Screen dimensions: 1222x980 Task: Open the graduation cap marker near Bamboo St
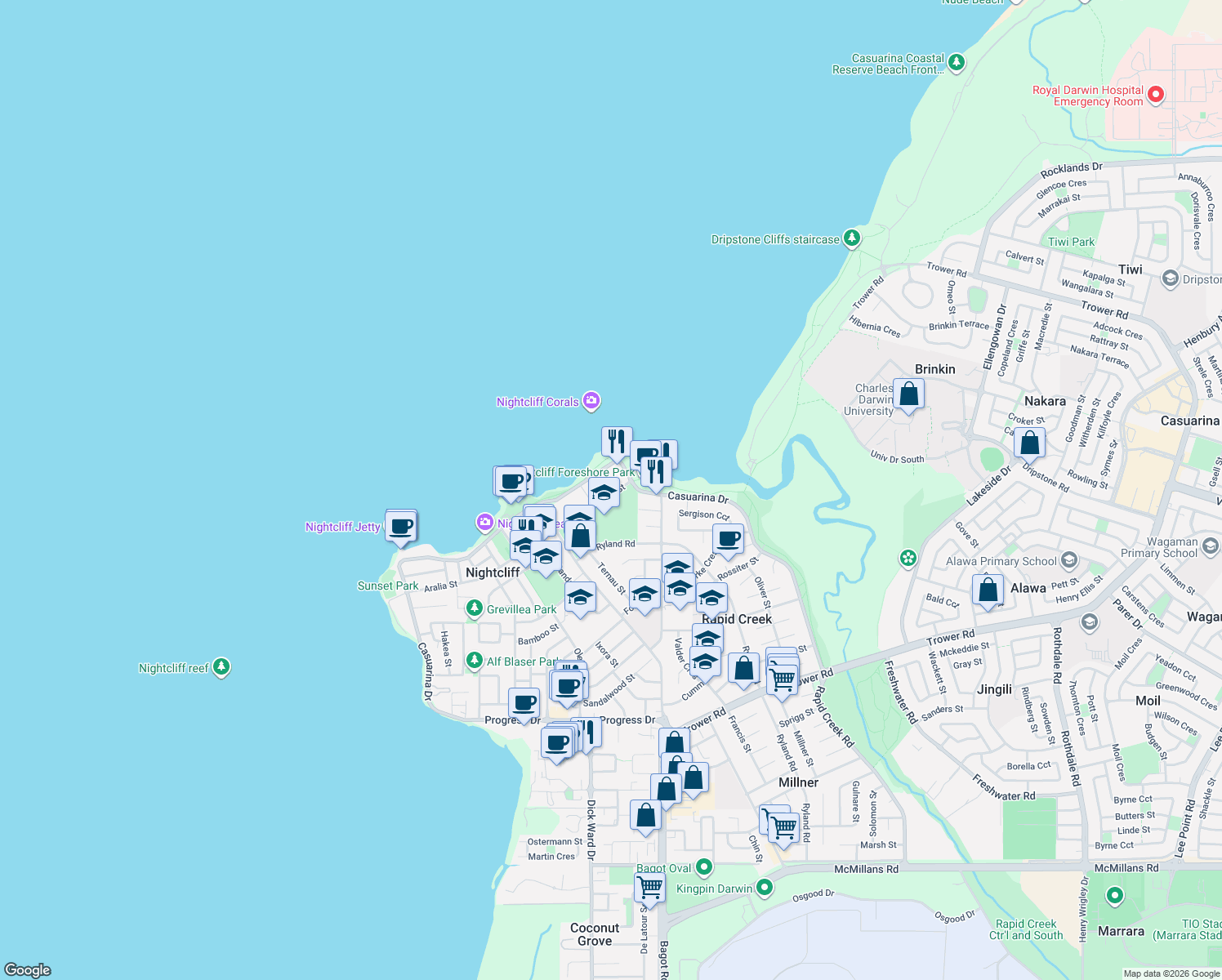coord(580,597)
